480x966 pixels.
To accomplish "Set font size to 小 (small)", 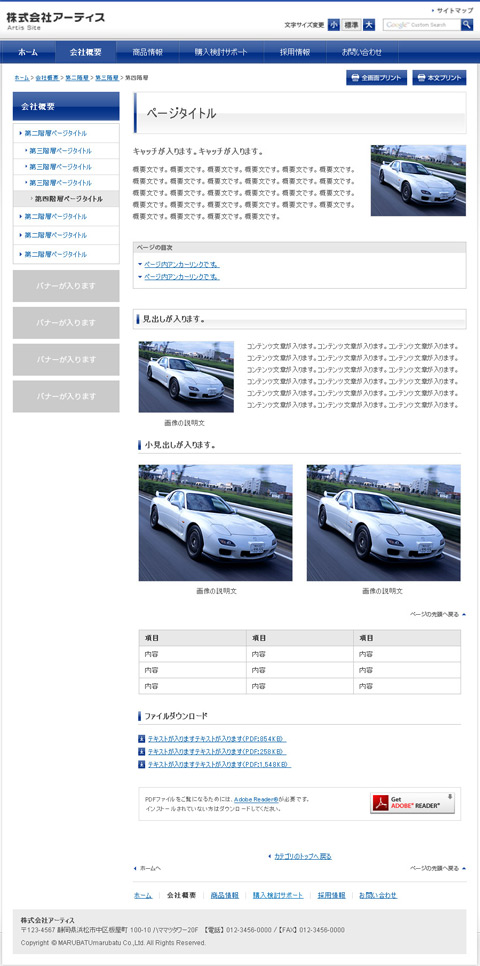I will pyautogui.click(x=333, y=25).
